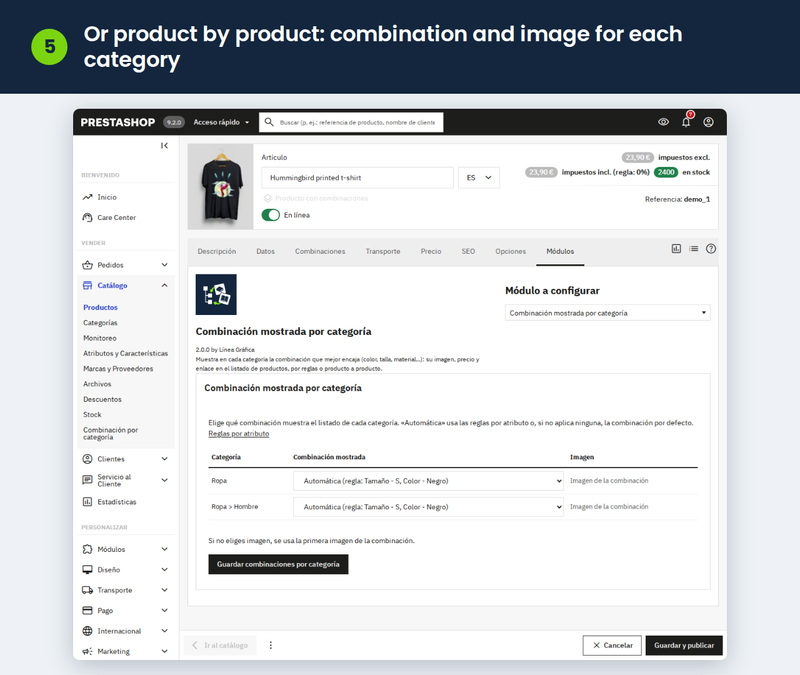Open store preview eye icon
This screenshot has width=800, height=675.
click(663, 122)
